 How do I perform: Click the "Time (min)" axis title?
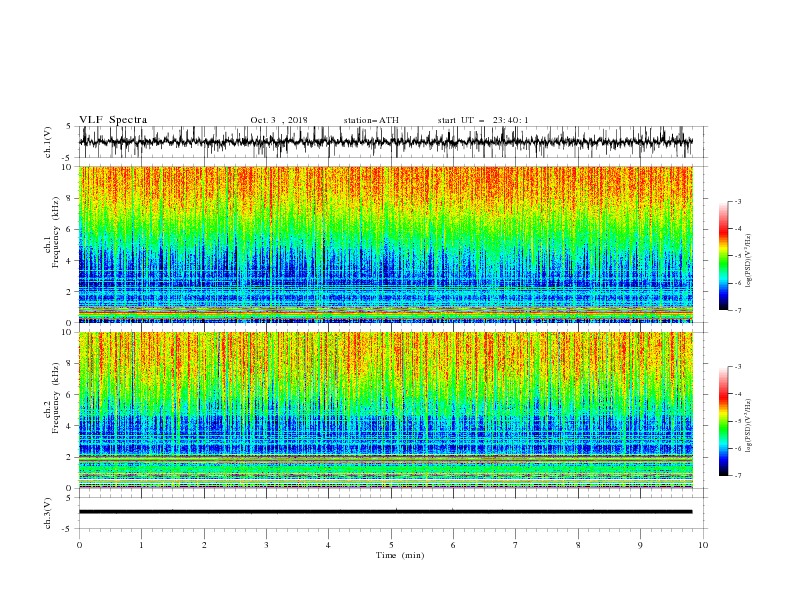[400, 555]
